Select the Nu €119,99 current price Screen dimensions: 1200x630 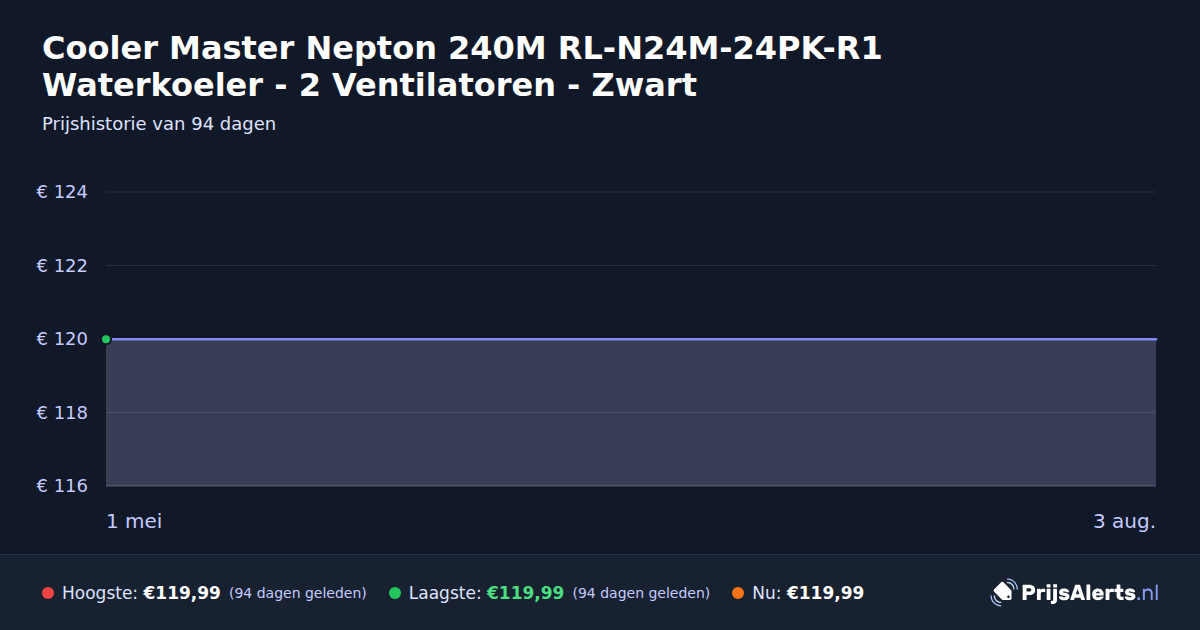[825, 593]
